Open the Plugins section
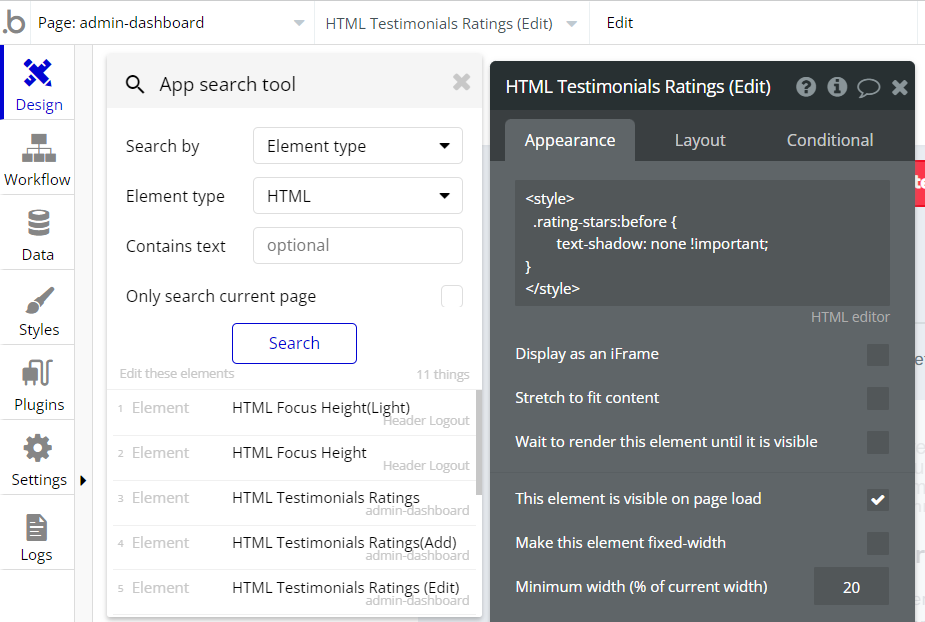 click(x=38, y=384)
